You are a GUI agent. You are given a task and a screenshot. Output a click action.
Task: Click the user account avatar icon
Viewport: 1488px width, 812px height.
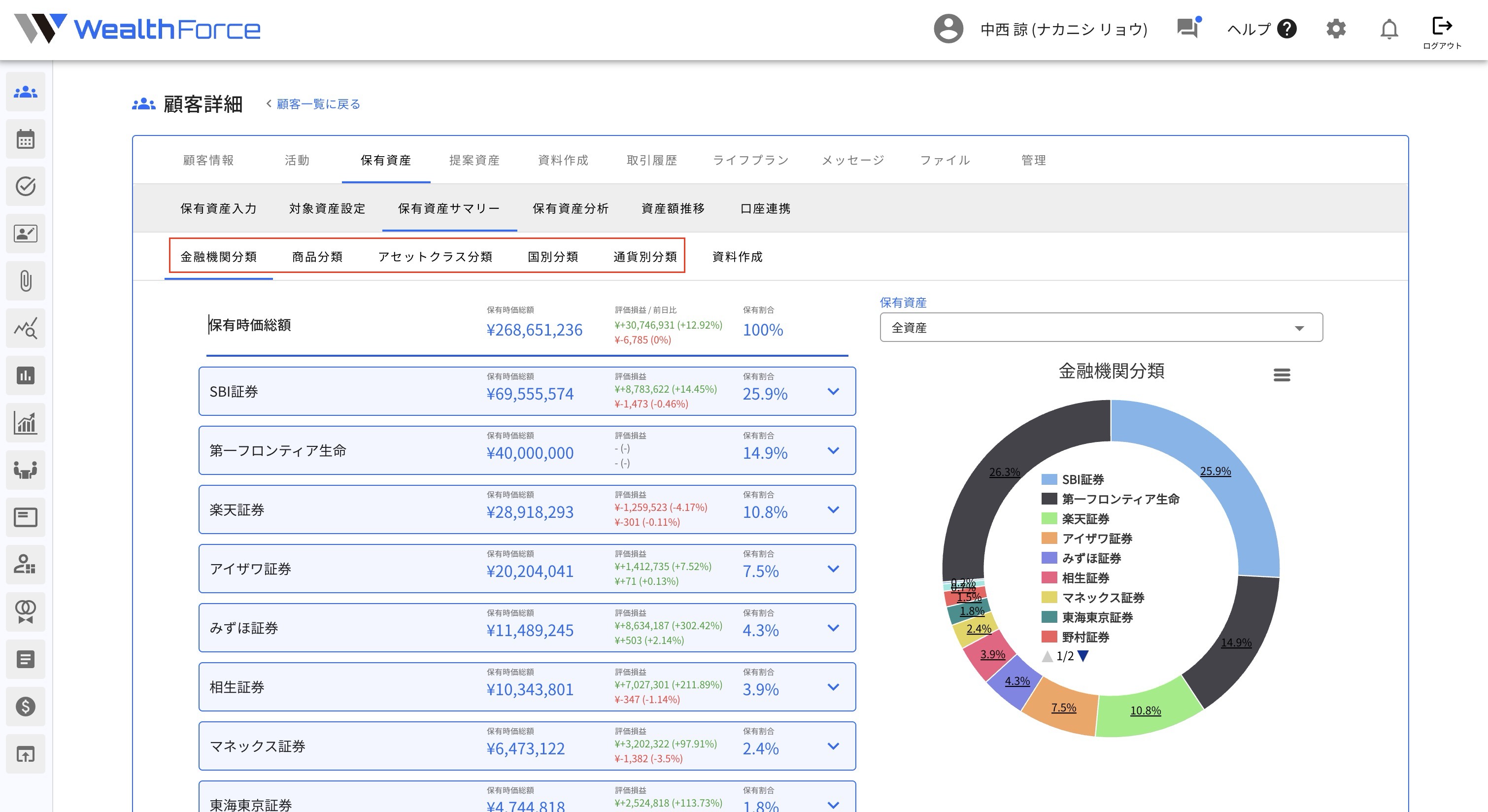click(x=948, y=29)
